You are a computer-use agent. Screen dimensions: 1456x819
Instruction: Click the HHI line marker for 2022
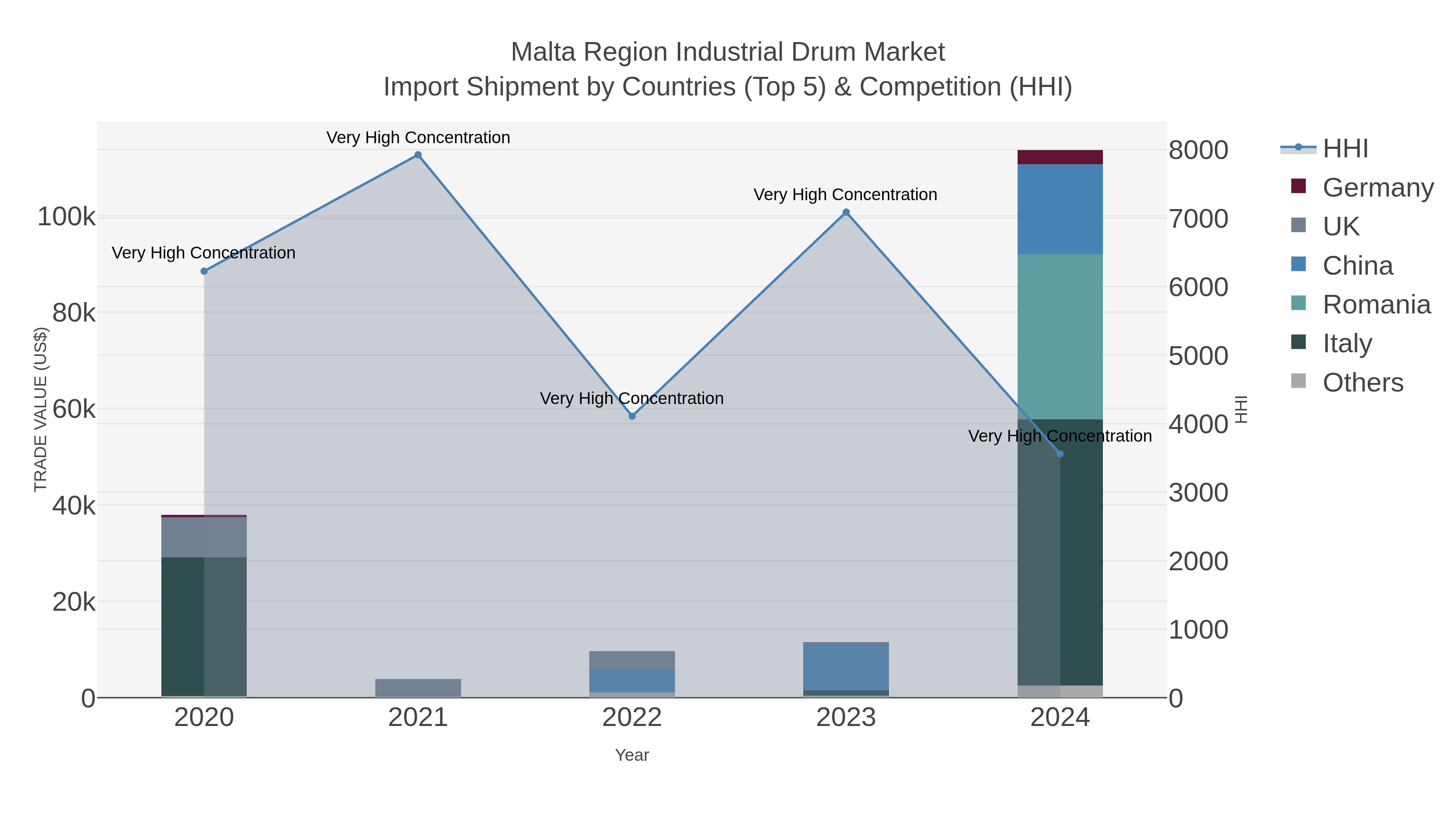coord(632,416)
